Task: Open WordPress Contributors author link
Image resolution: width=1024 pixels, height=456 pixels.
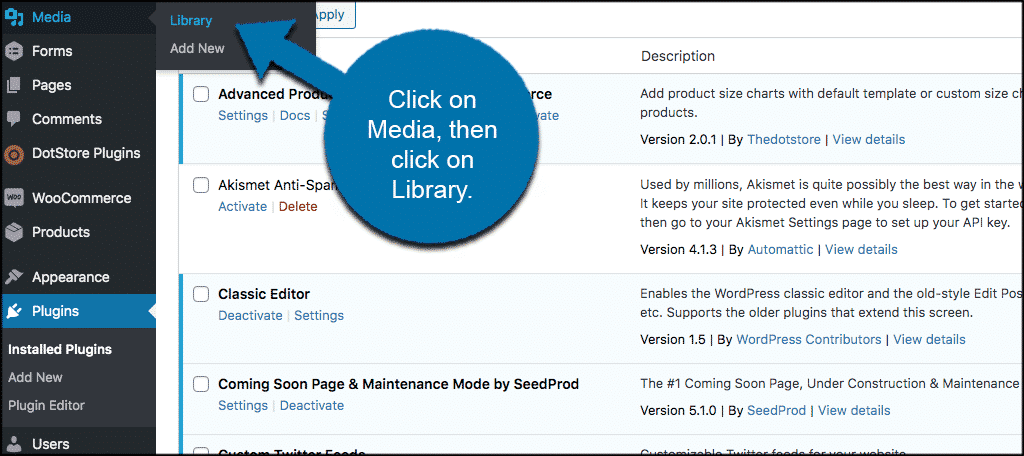Action: pyautogui.click(x=808, y=340)
